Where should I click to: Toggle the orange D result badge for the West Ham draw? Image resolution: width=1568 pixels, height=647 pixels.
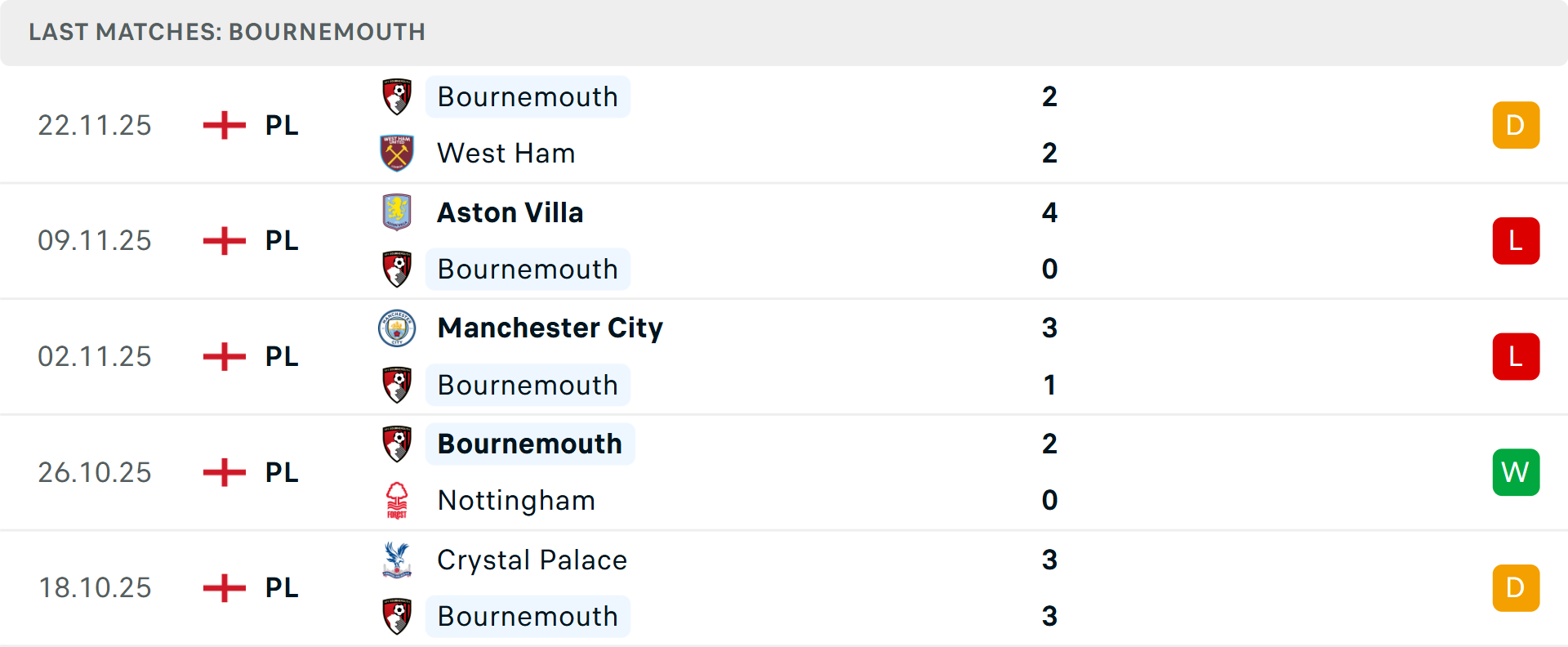(1516, 125)
